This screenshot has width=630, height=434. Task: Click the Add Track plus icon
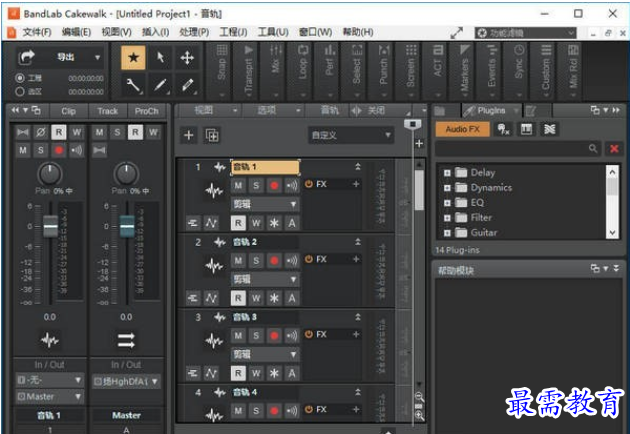pyautogui.click(x=188, y=135)
